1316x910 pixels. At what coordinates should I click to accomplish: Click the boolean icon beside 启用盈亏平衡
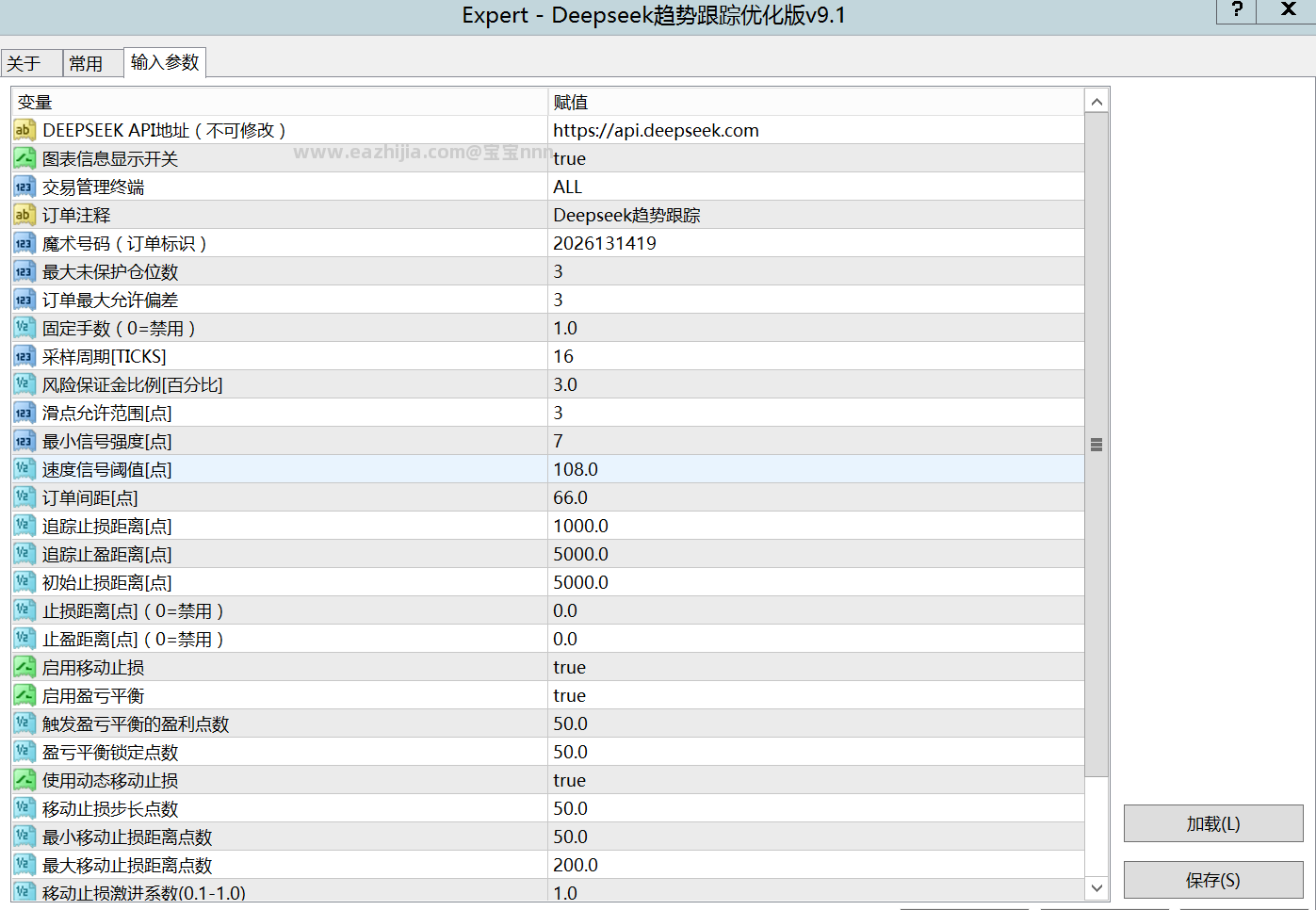[24, 695]
